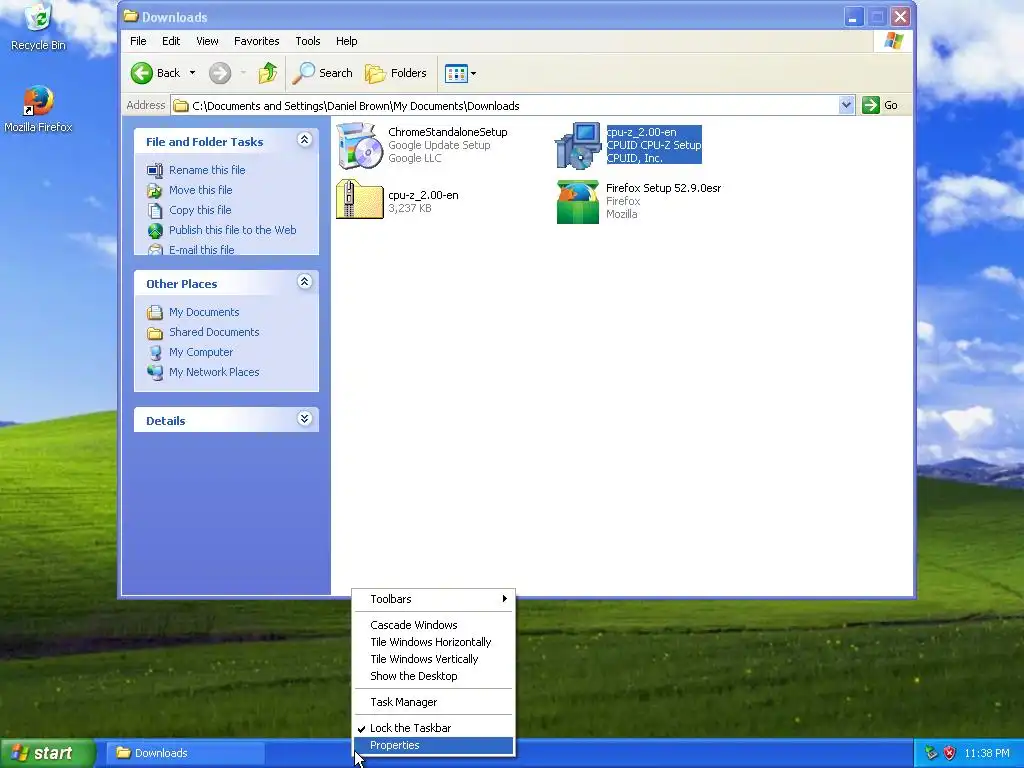This screenshot has height=768, width=1024.
Task: Click the red security shield tray icon
Action: click(949, 753)
